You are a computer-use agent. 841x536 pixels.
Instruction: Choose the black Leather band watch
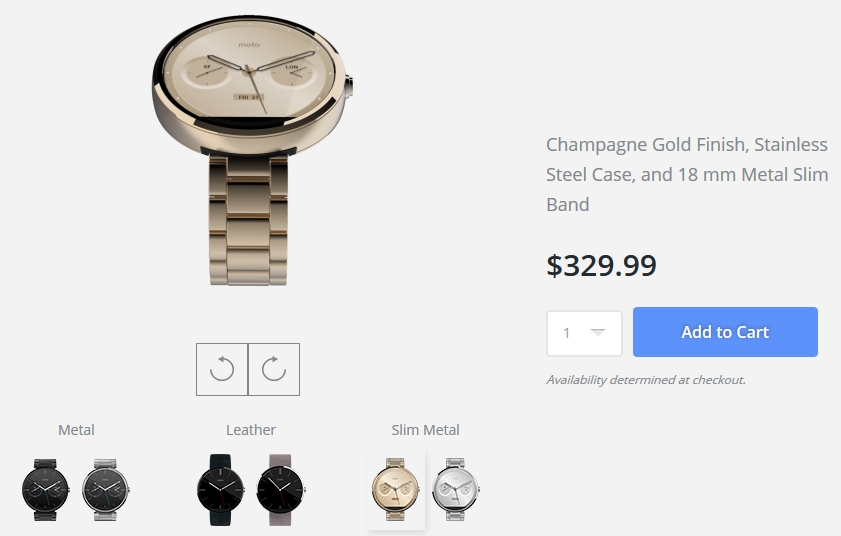pyautogui.click(x=220, y=489)
